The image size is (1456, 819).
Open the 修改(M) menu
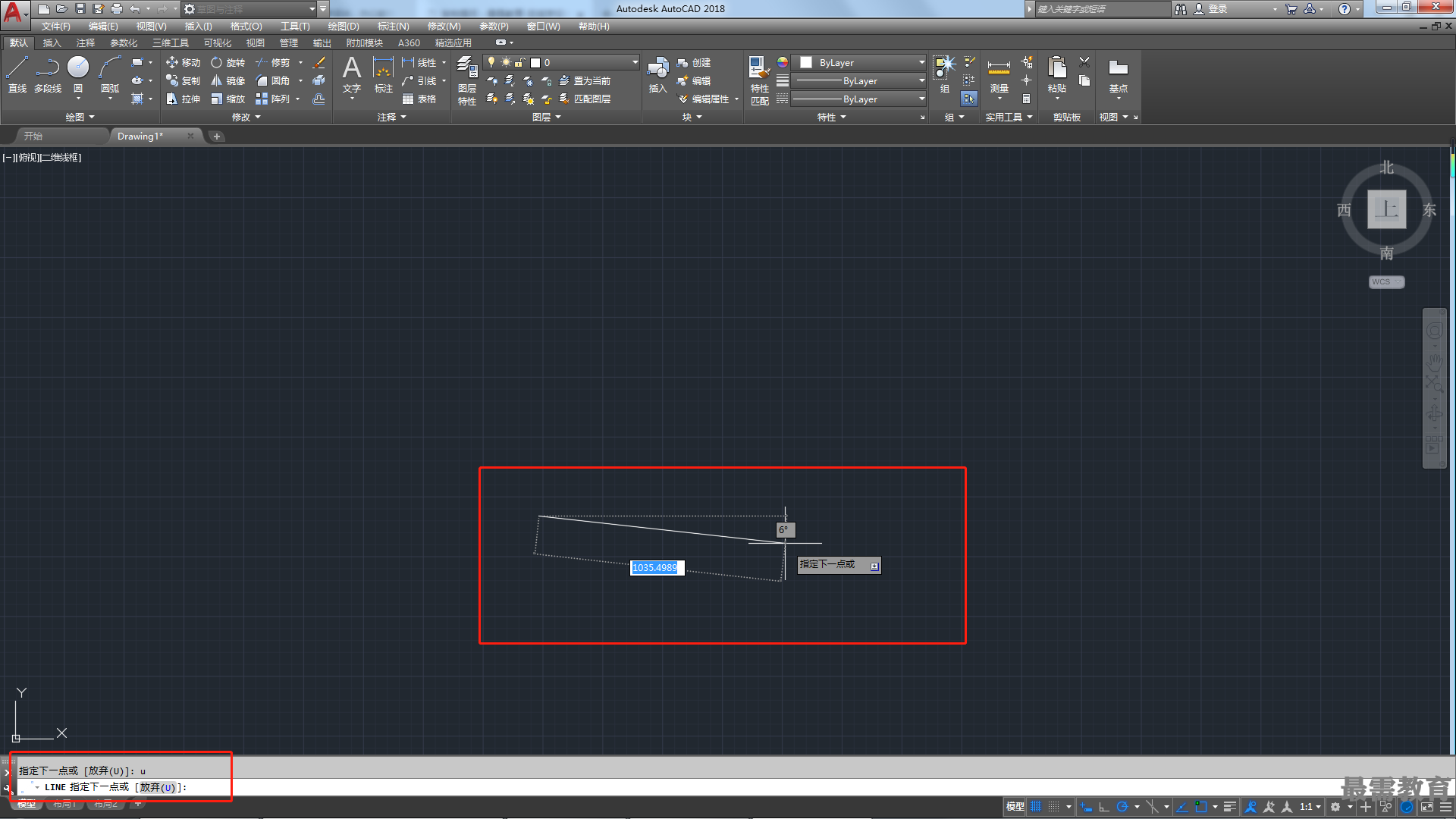(x=444, y=27)
